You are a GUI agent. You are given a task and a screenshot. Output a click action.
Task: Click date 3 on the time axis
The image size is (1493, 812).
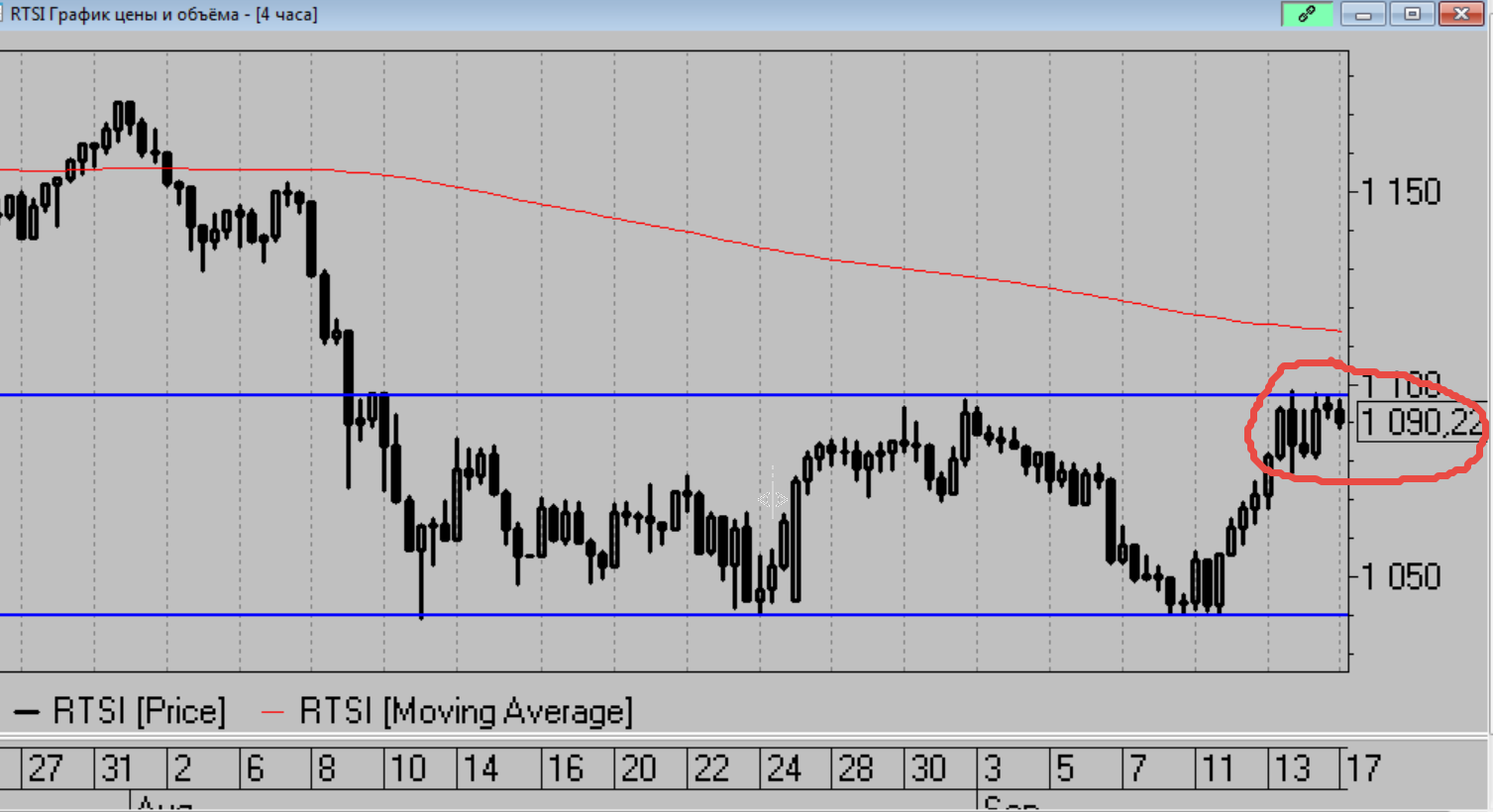tap(993, 768)
